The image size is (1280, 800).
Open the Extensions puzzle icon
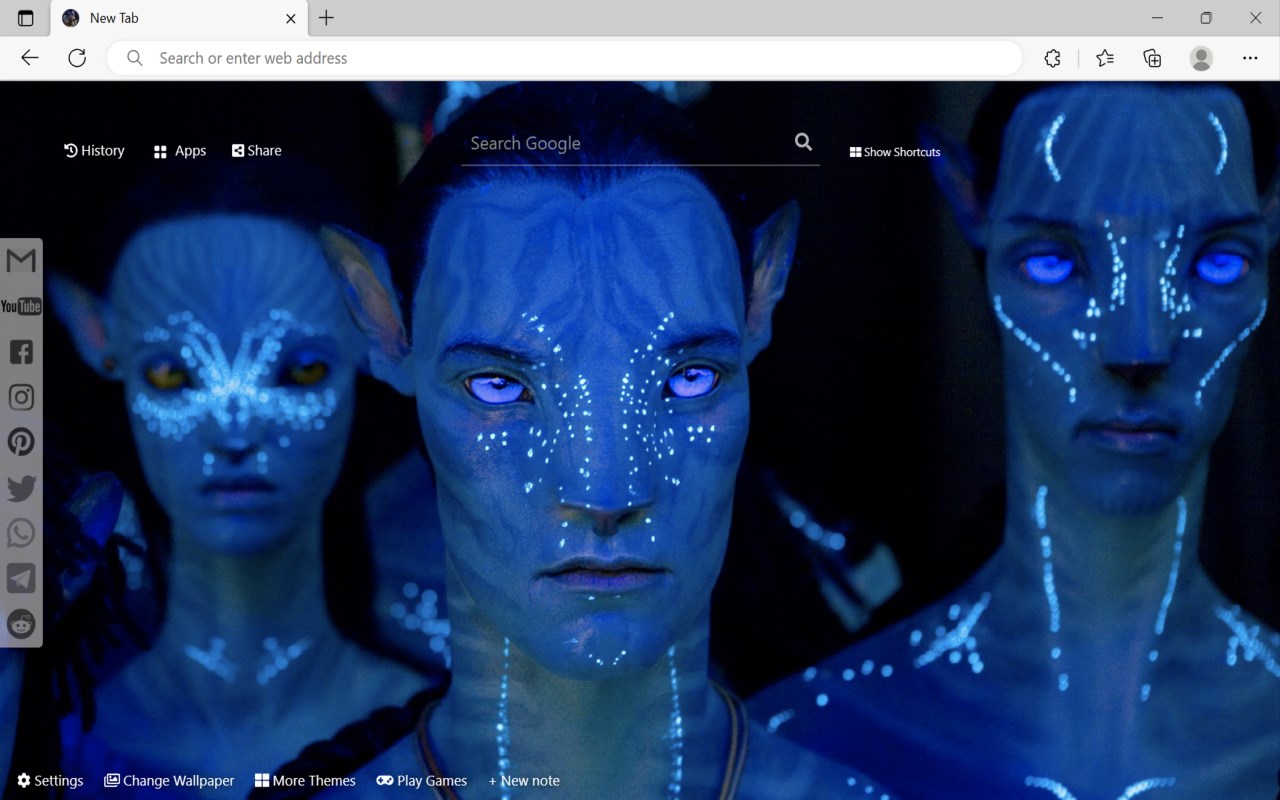(x=1052, y=58)
